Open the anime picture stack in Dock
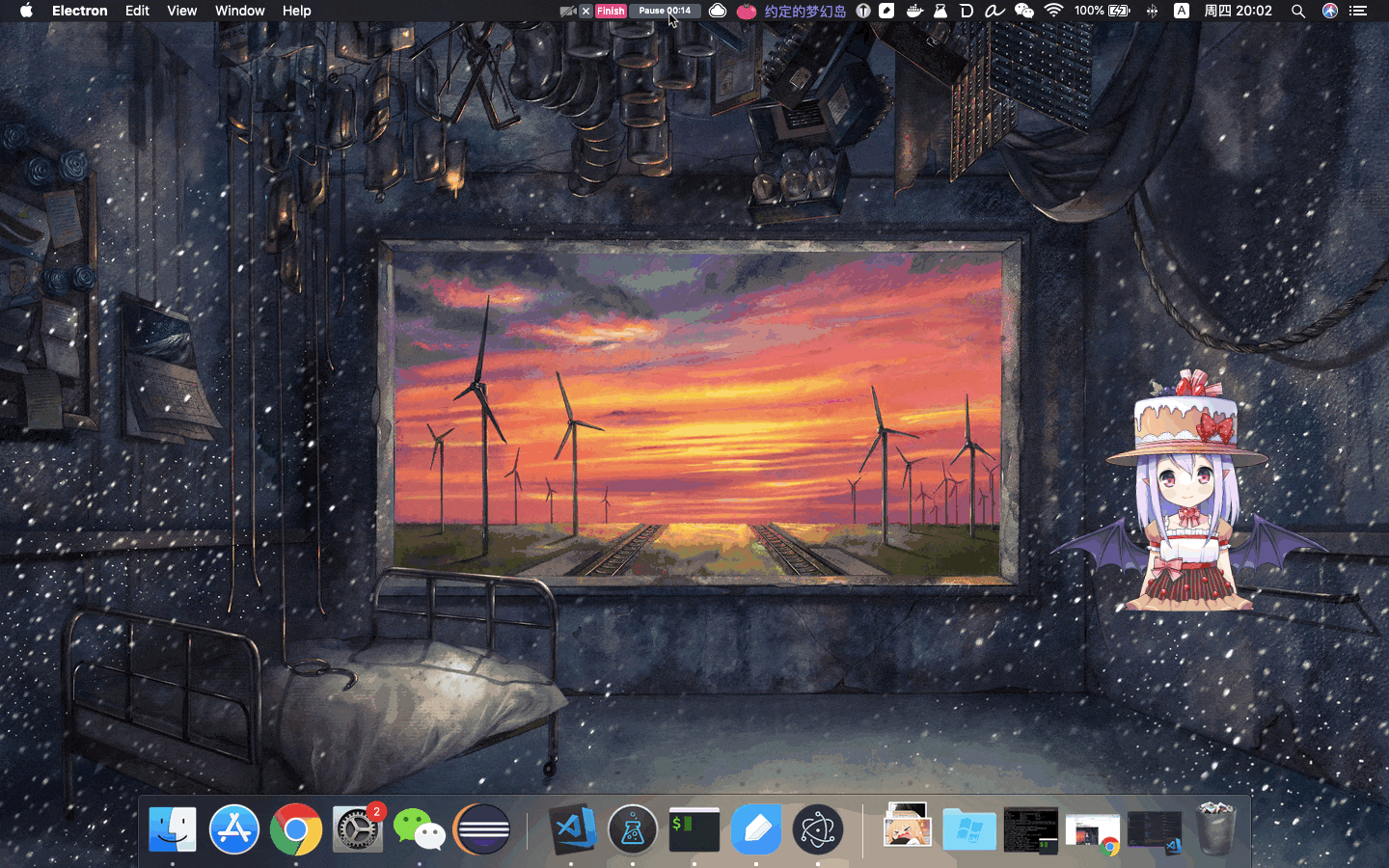This screenshot has width=1389, height=868. pos(908,827)
